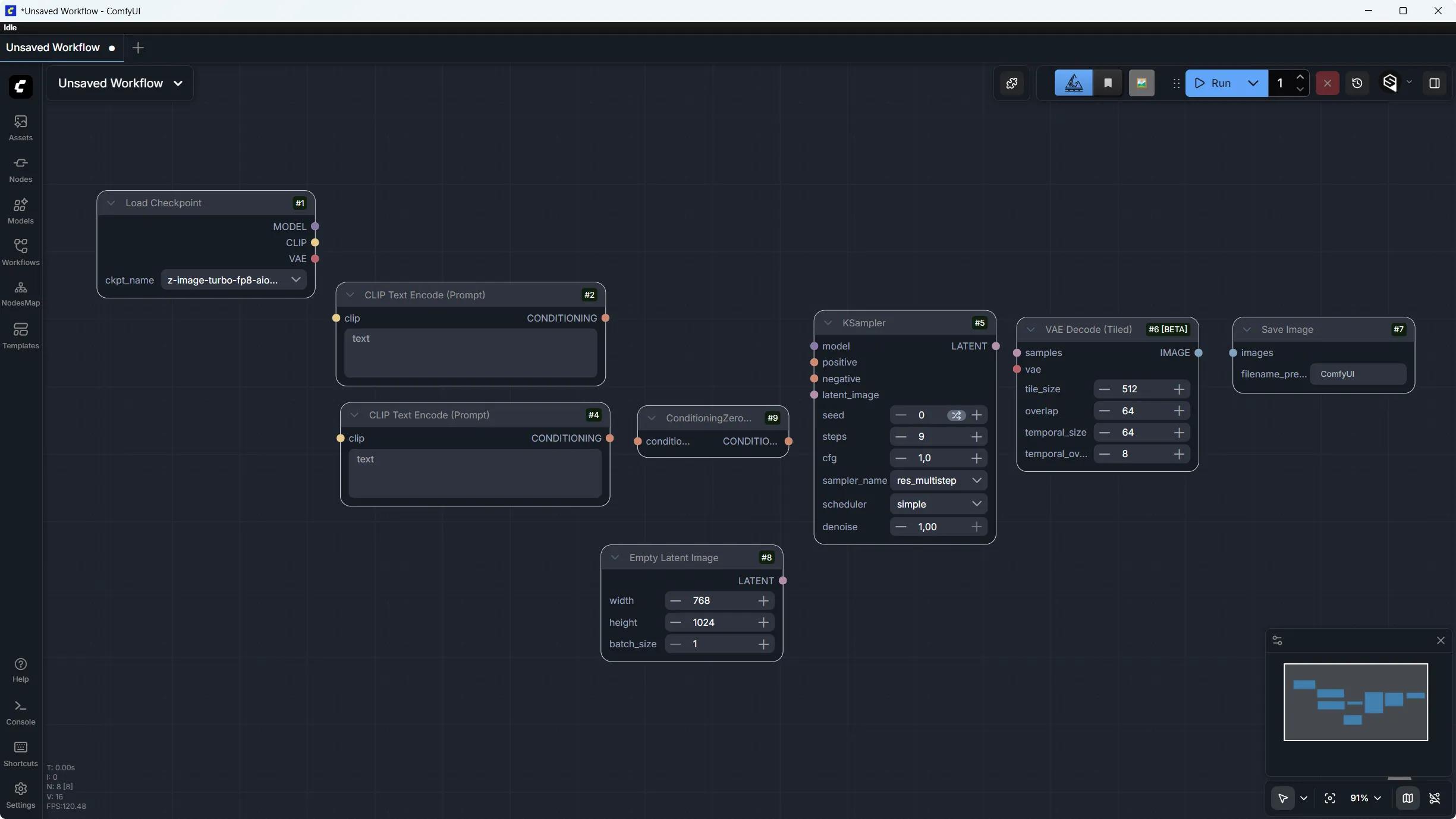Click the bookmark icon in the toolbar
Viewport: 1456px width, 819px height.
[1108, 83]
